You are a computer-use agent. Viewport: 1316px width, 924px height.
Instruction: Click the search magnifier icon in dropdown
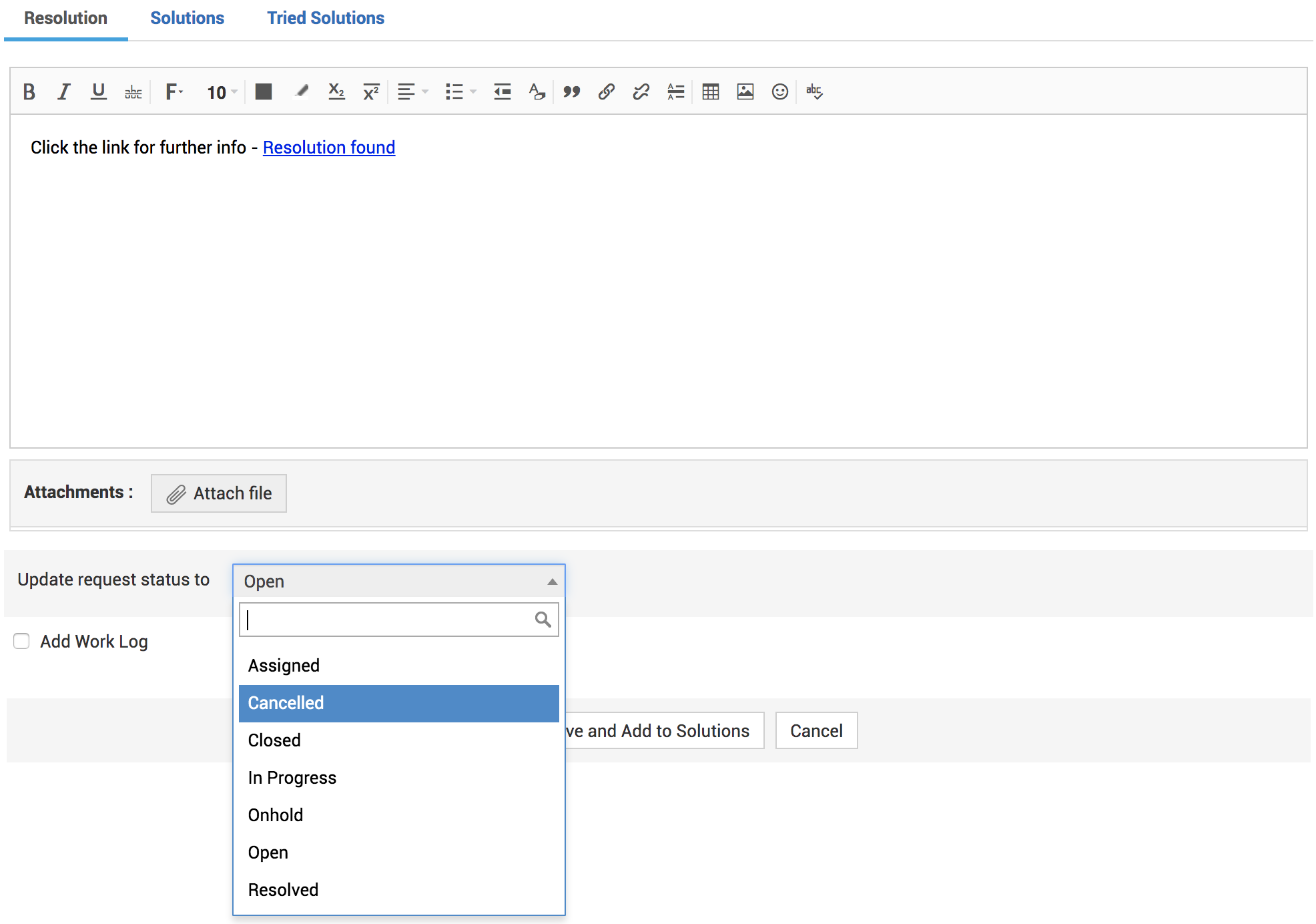point(543,620)
